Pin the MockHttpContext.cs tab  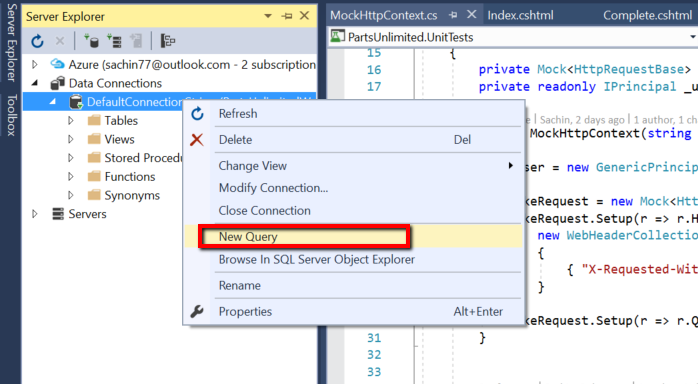[453, 15]
